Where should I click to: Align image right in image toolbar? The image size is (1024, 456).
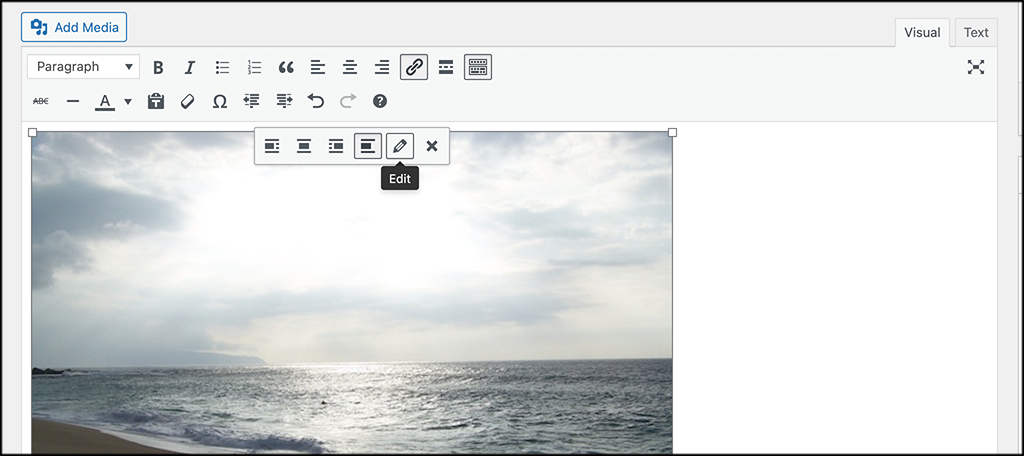(x=336, y=146)
